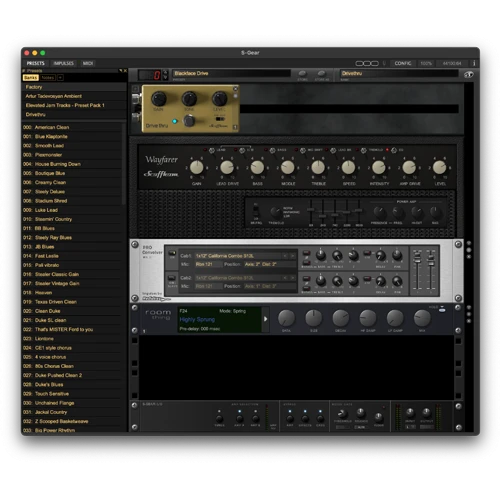Click the Wayfarer amp LEVEL knob

click(x=439, y=167)
